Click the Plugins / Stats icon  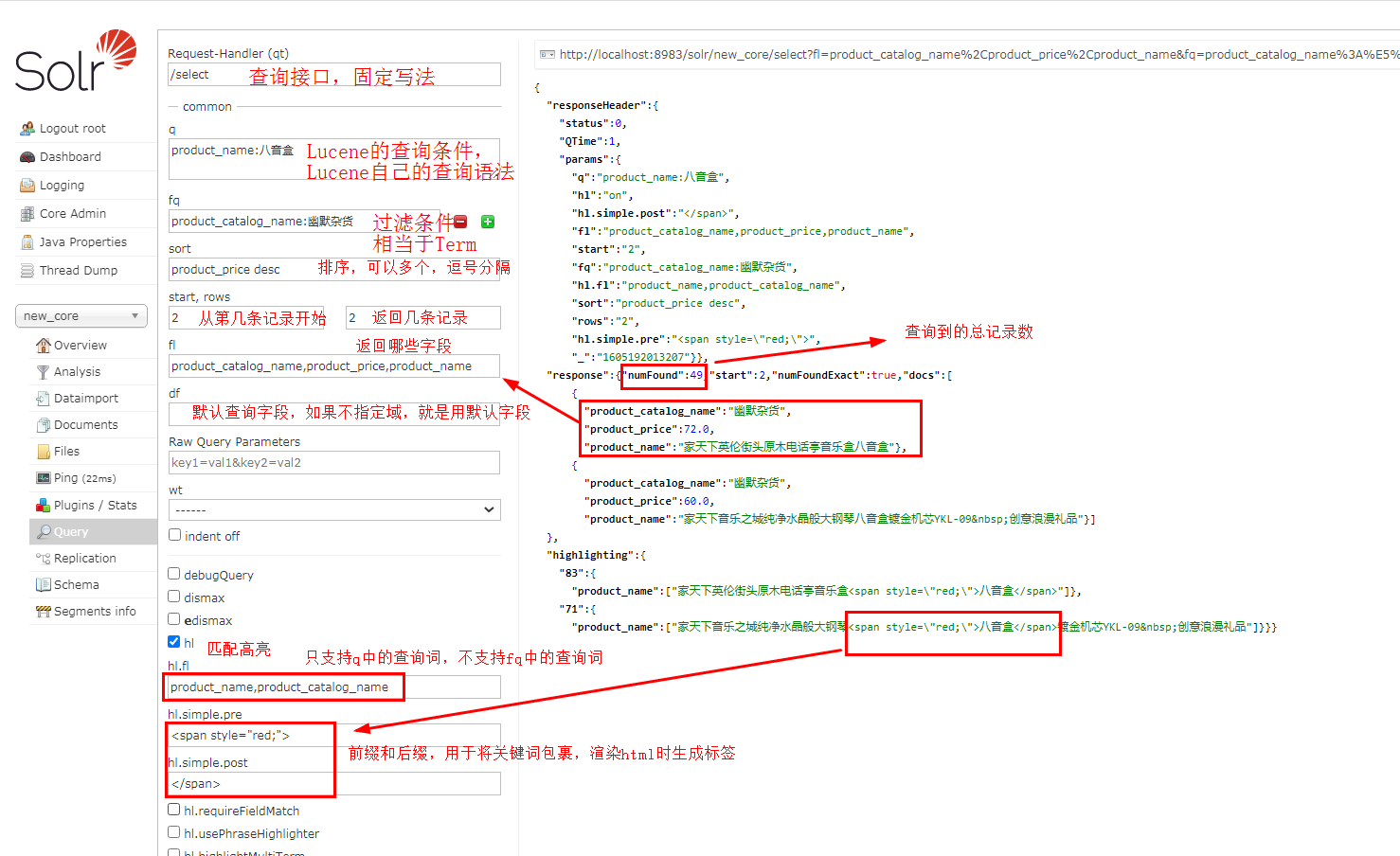coord(43,505)
